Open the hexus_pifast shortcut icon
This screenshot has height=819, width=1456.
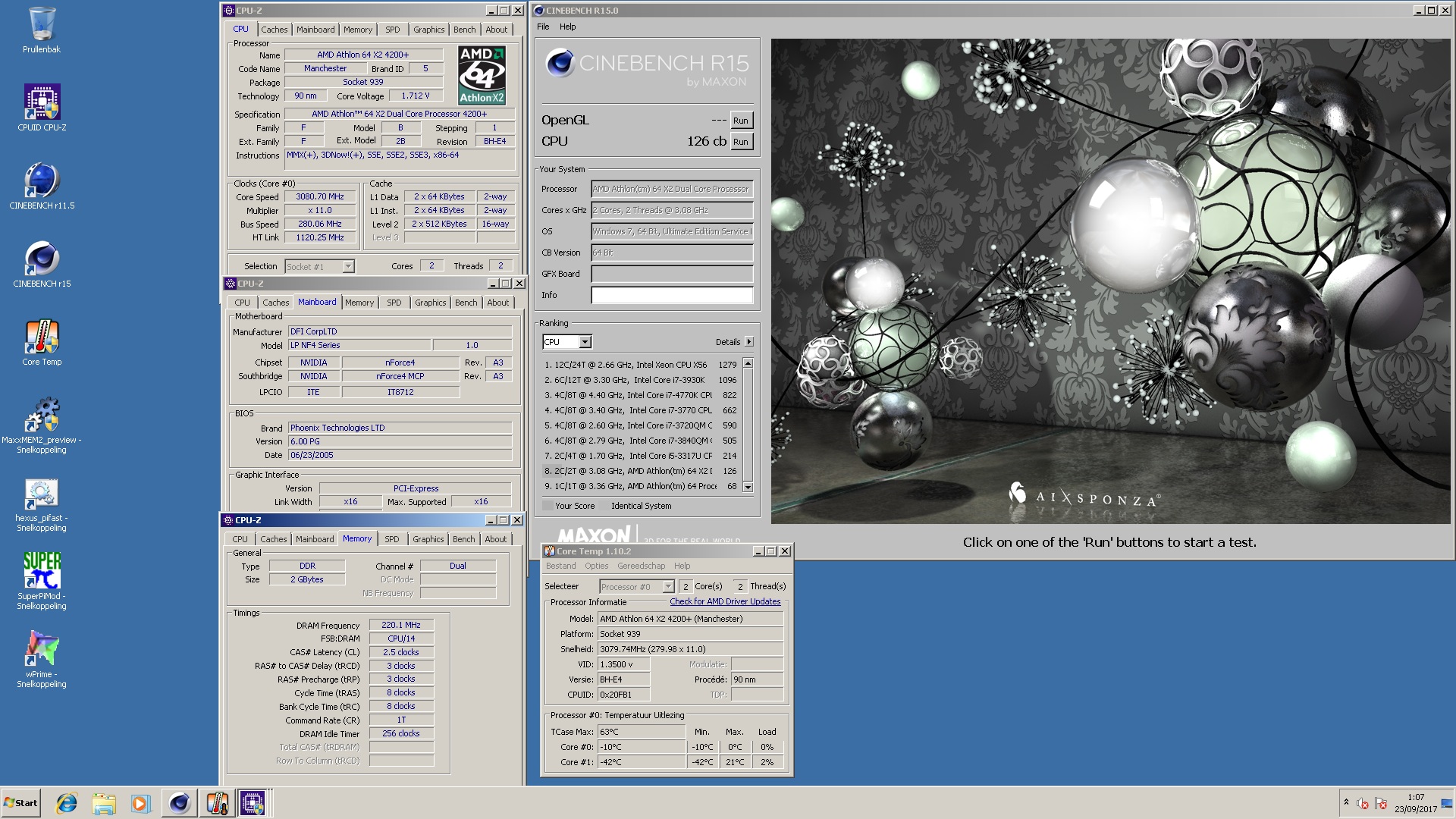coord(42,504)
